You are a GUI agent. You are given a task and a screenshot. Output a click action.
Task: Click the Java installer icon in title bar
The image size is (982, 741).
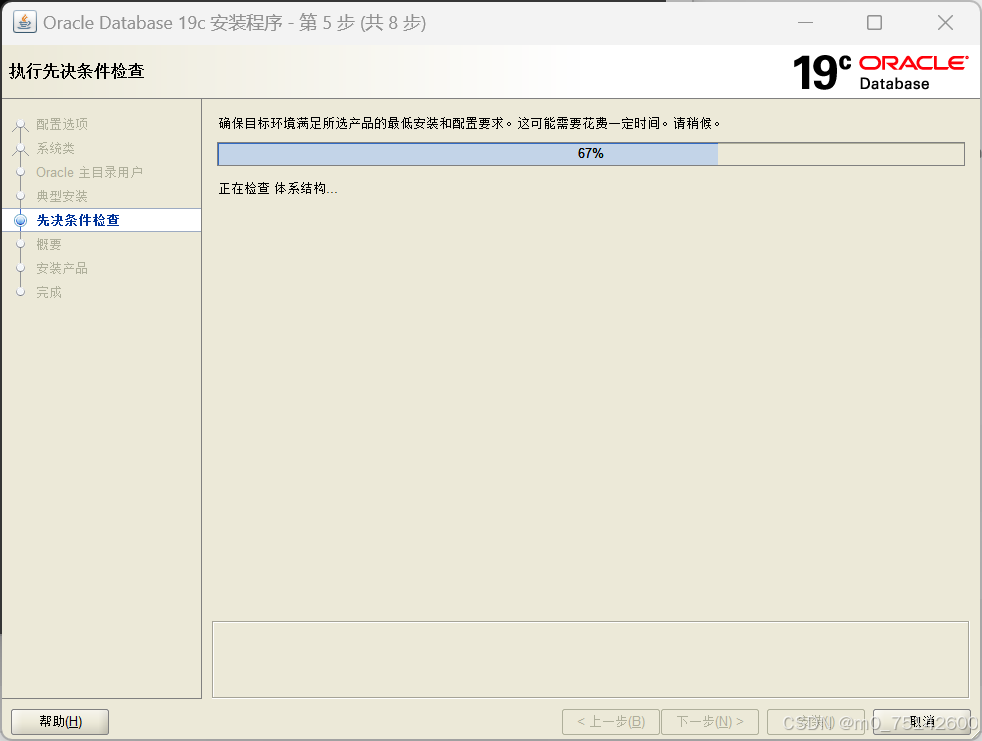(x=24, y=22)
